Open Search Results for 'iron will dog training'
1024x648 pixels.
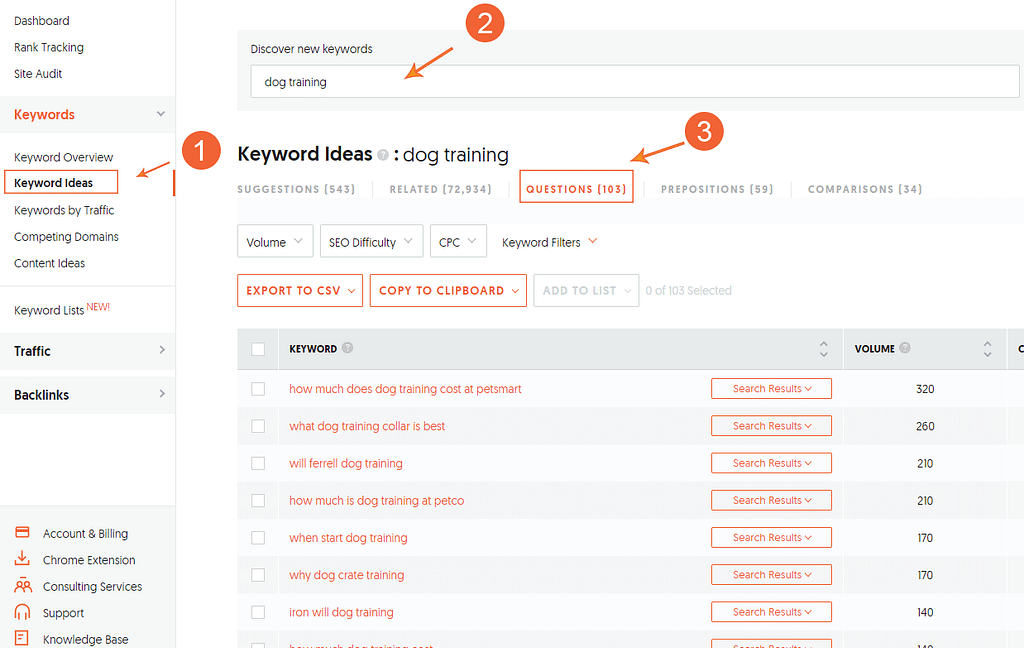click(771, 611)
